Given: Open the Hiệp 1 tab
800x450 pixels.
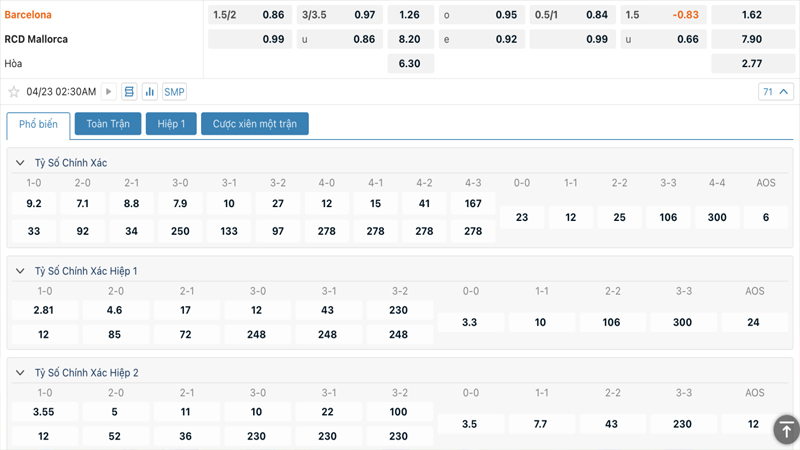Looking at the screenshot, I should pyautogui.click(x=171, y=124).
